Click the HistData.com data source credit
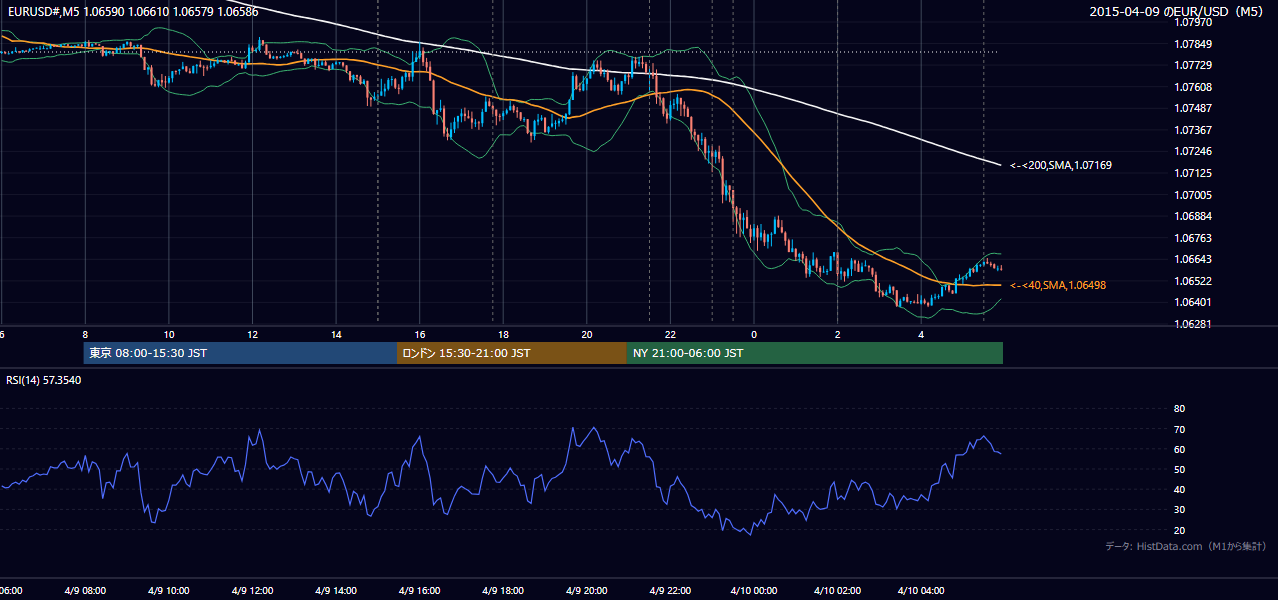 (1186, 546)
